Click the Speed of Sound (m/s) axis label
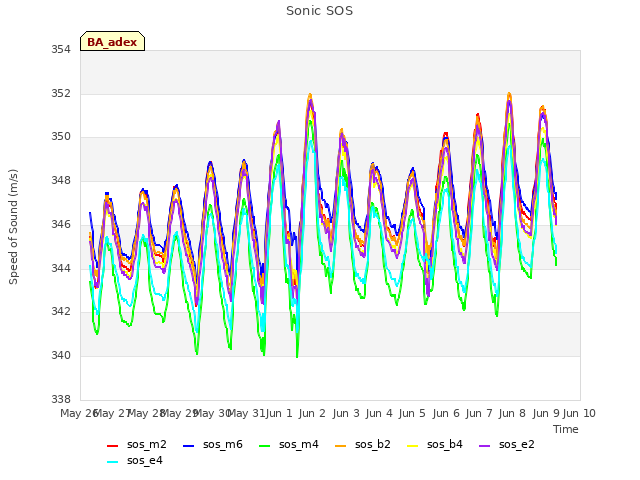 [13, 227]
